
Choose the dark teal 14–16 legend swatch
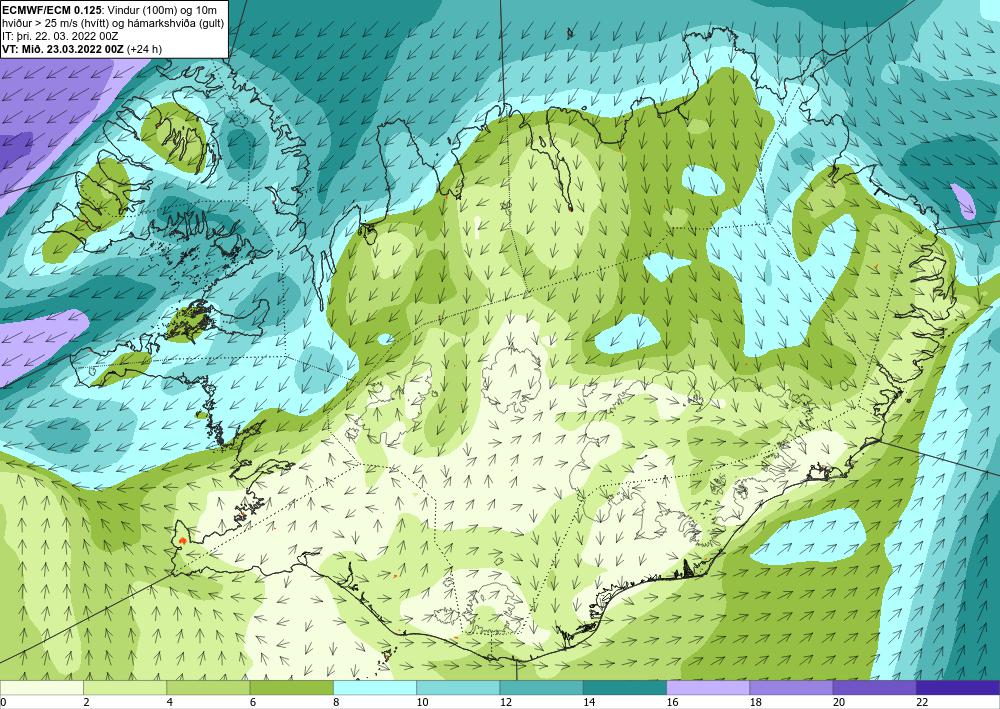pos(625,688)
